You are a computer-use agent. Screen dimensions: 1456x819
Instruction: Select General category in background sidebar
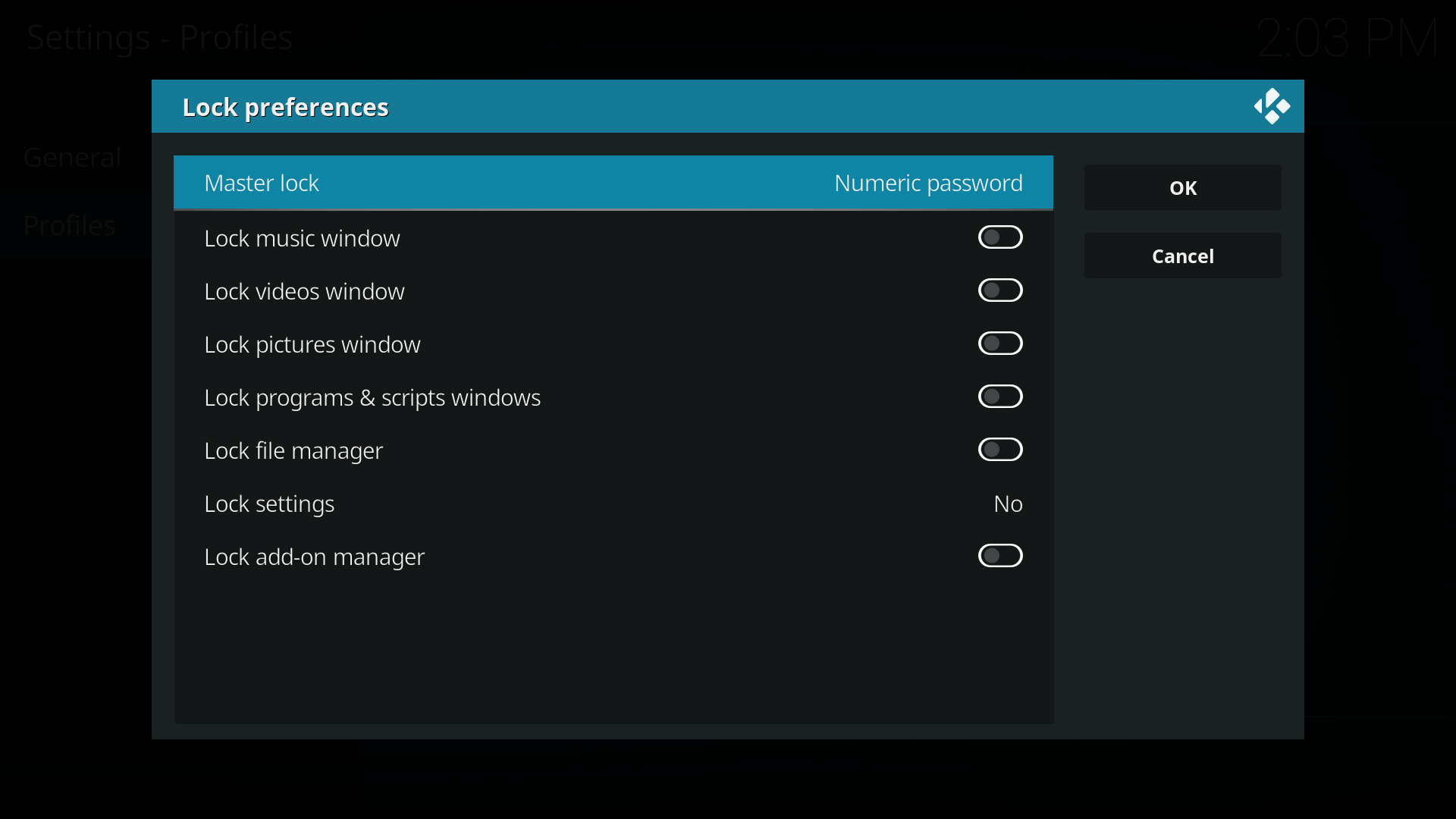coord(72,157)
